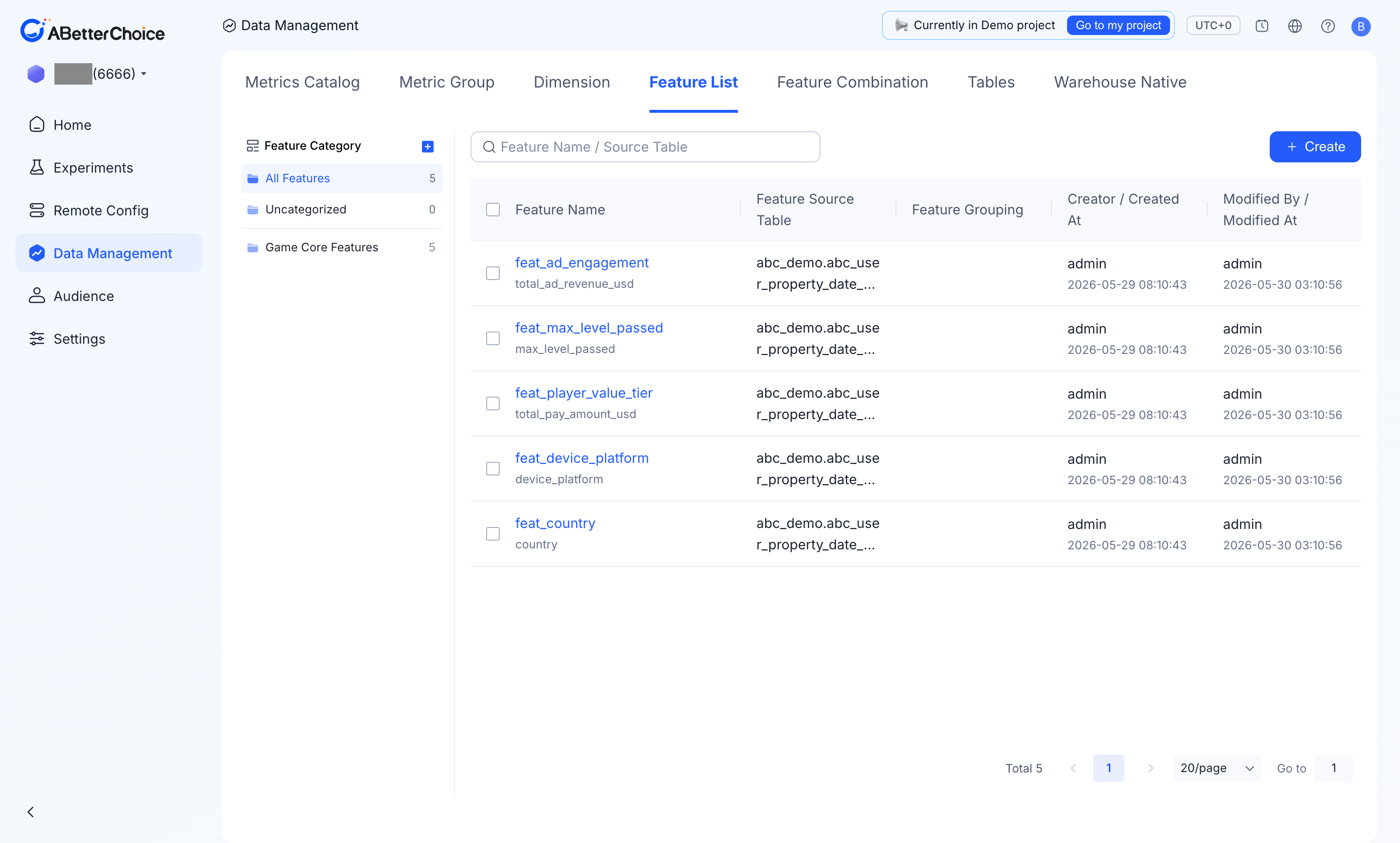Open the UTC+0 timezone selector
This screenshot has height=843, width=1400.
[1213, 26]
